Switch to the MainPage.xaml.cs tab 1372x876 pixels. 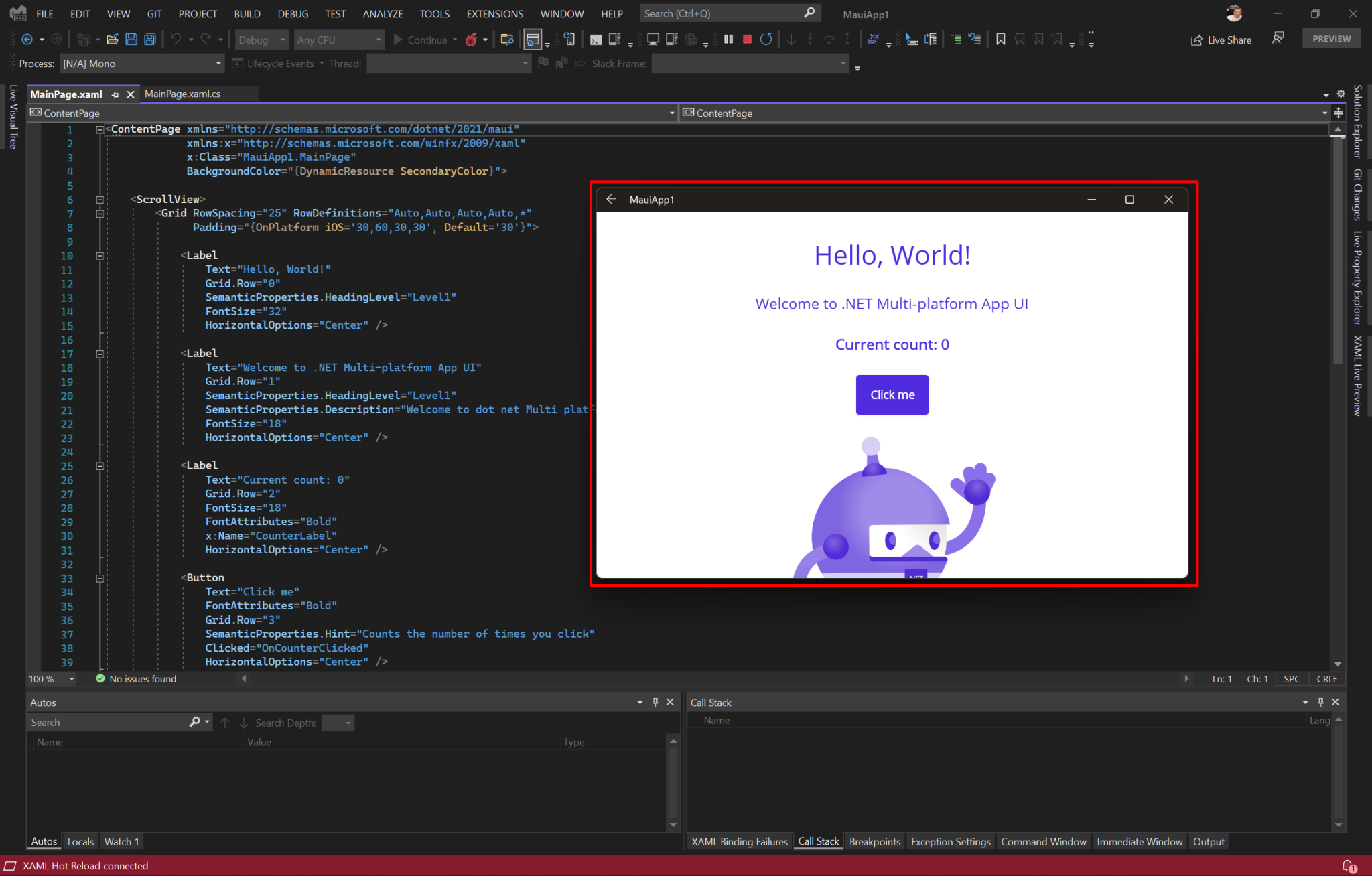(183, 94)
